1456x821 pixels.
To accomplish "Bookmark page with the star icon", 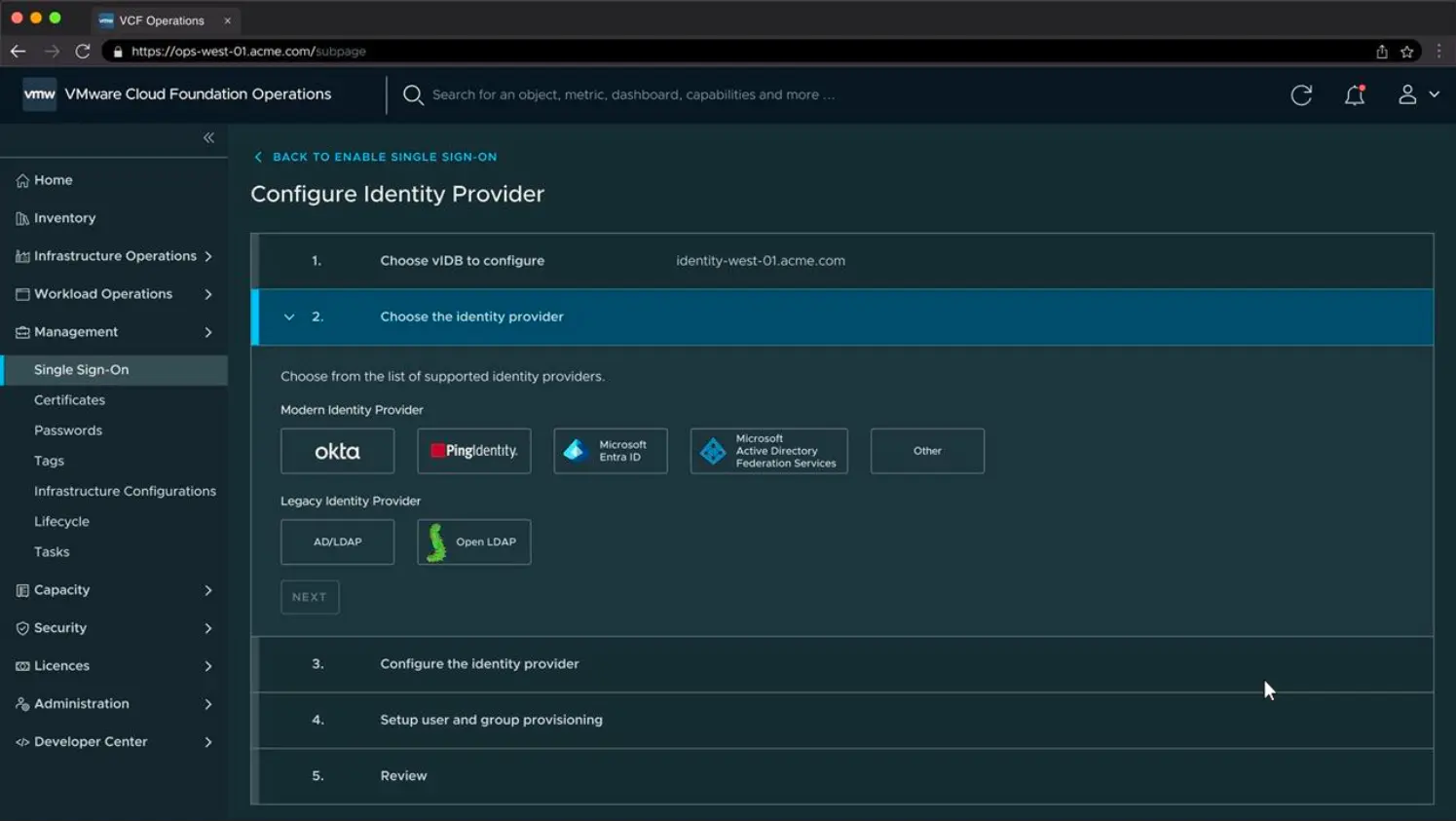I will click(1407, 52).
